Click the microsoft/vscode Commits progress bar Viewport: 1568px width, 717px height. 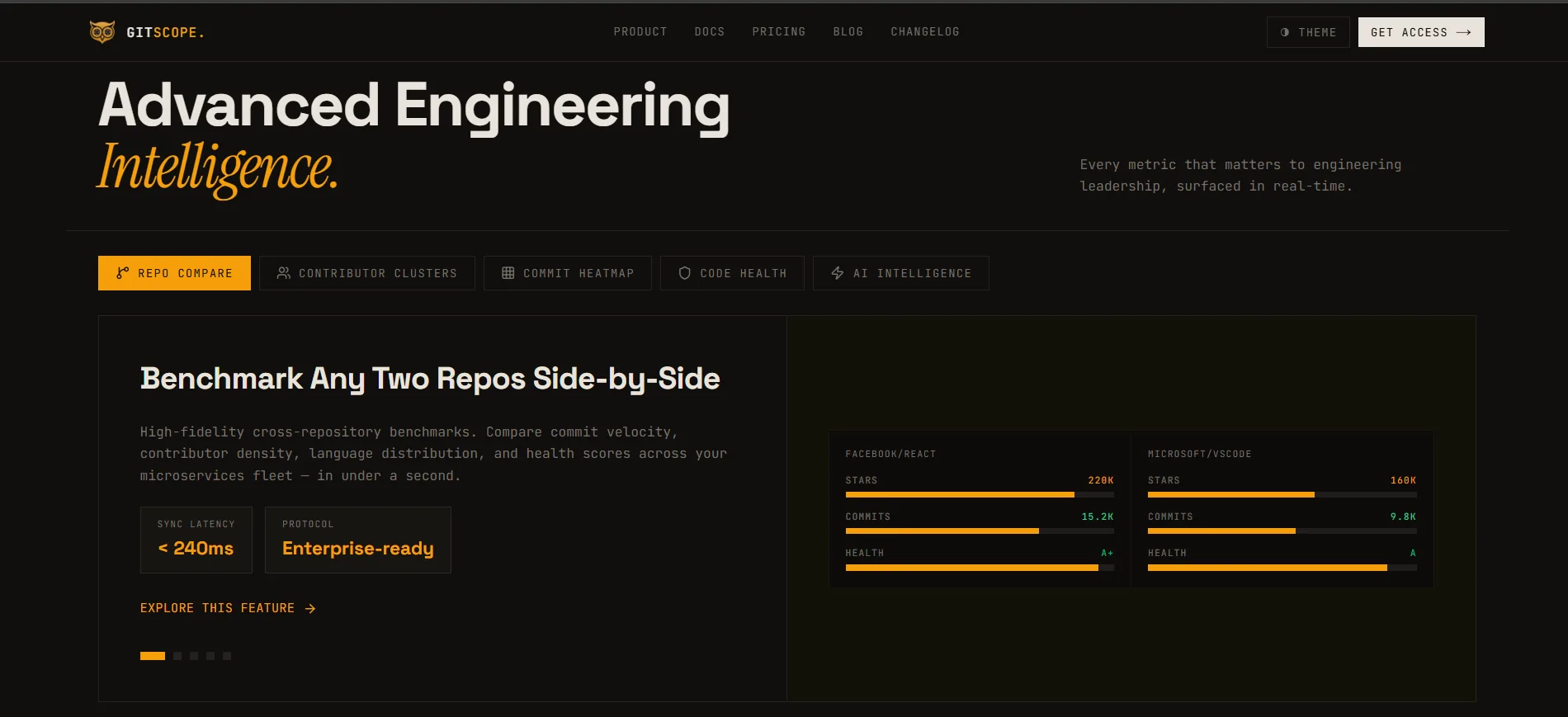(1282, 531)
